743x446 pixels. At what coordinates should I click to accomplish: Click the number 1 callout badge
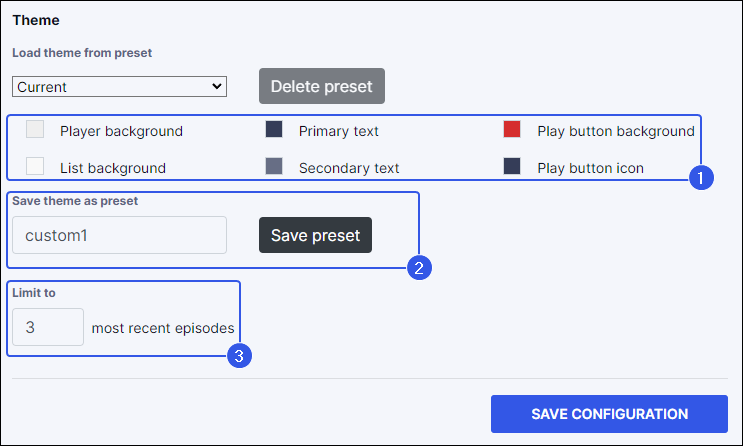point(701,179)
